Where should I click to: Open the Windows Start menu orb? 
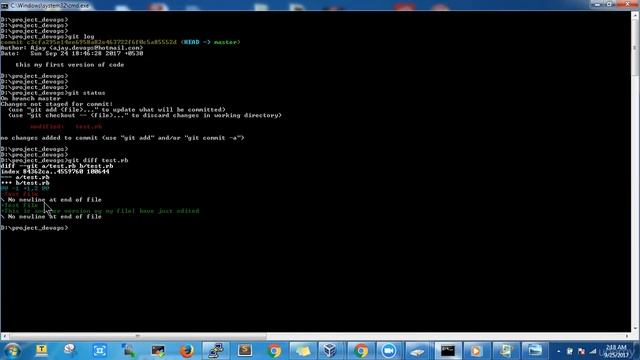pyautogui.click(x=12, y=351)
